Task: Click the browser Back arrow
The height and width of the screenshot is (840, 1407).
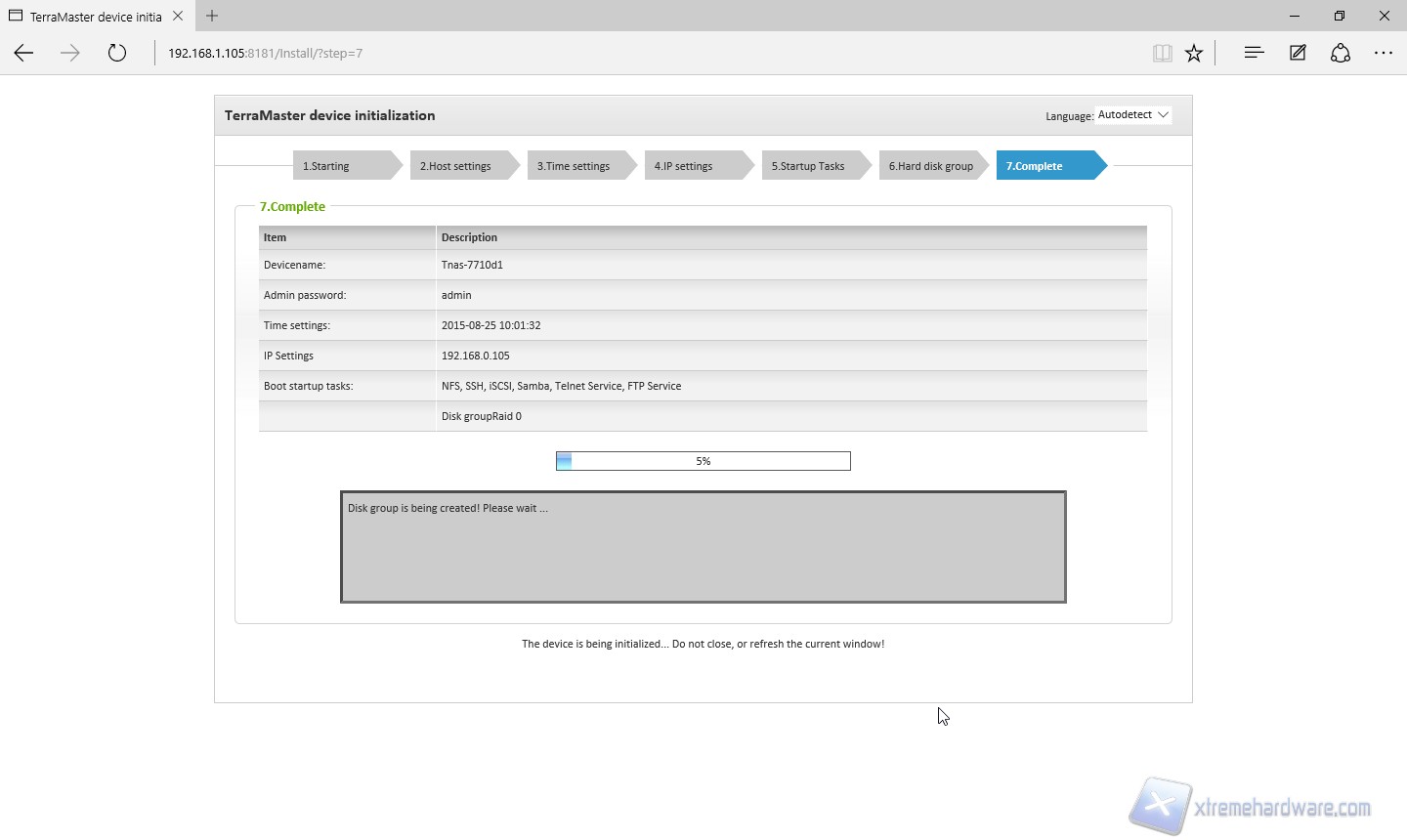Action: tap(23, 54)
